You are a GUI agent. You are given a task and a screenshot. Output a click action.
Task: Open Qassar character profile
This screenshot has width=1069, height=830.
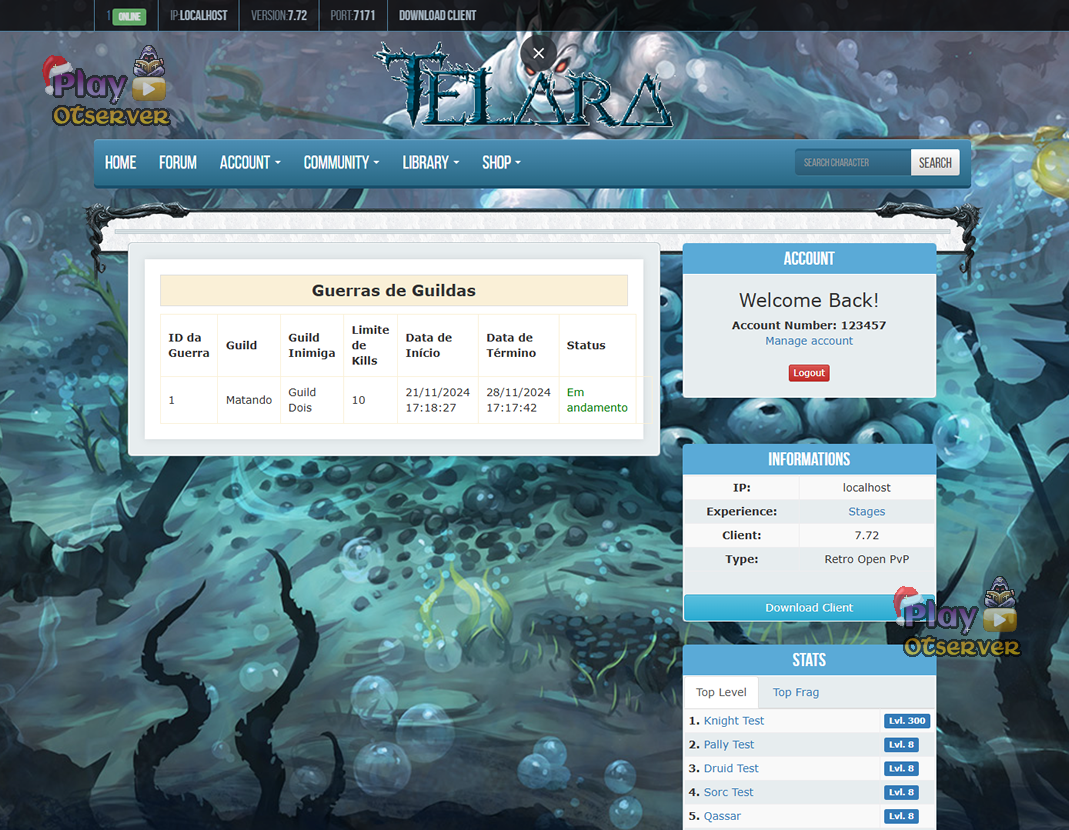[722, 816]
